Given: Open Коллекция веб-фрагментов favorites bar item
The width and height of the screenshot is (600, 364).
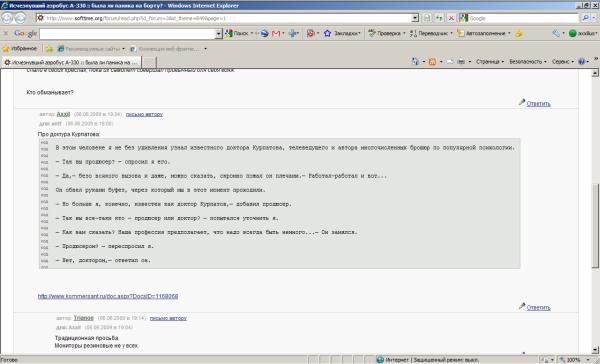Looking at the screenshot, I should (168, 49).
